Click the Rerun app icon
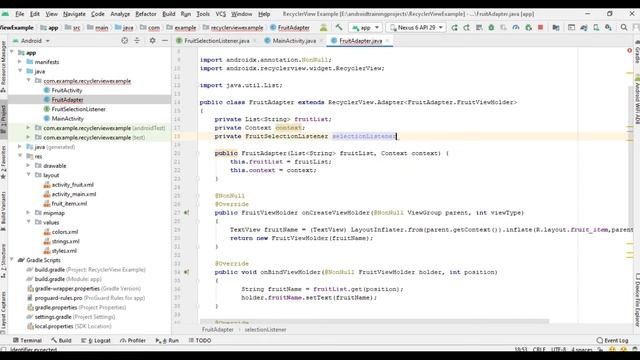640x360 pixels. [454, 27]
